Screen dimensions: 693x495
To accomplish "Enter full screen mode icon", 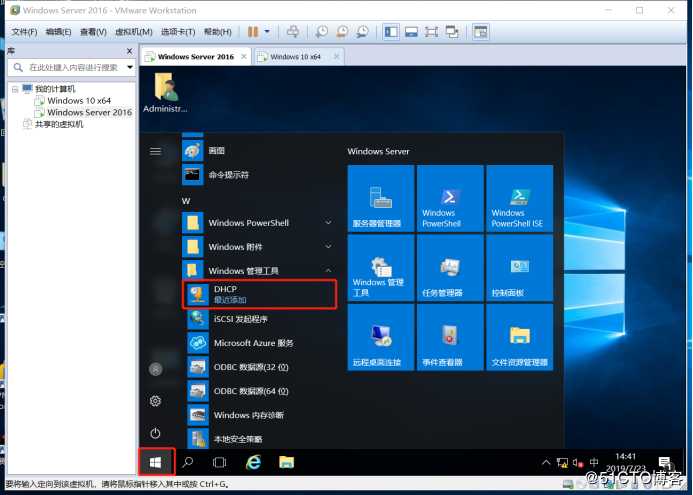I will [x=431, y=32].
